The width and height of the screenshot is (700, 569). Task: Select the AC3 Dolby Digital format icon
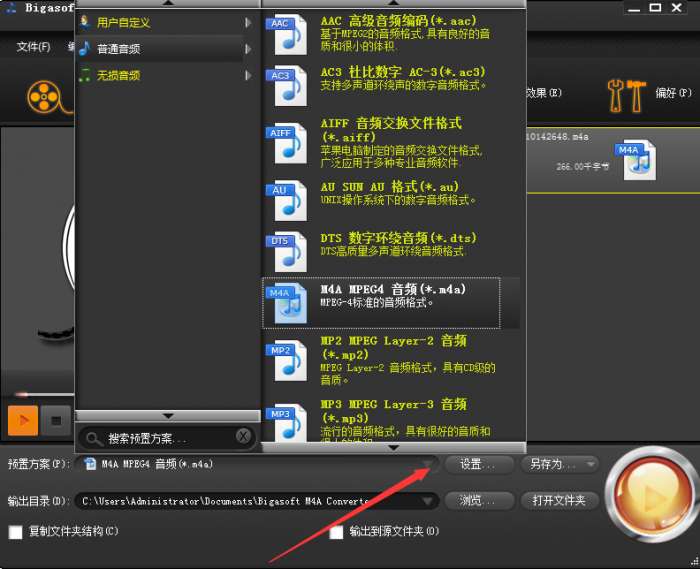[288, 86]
